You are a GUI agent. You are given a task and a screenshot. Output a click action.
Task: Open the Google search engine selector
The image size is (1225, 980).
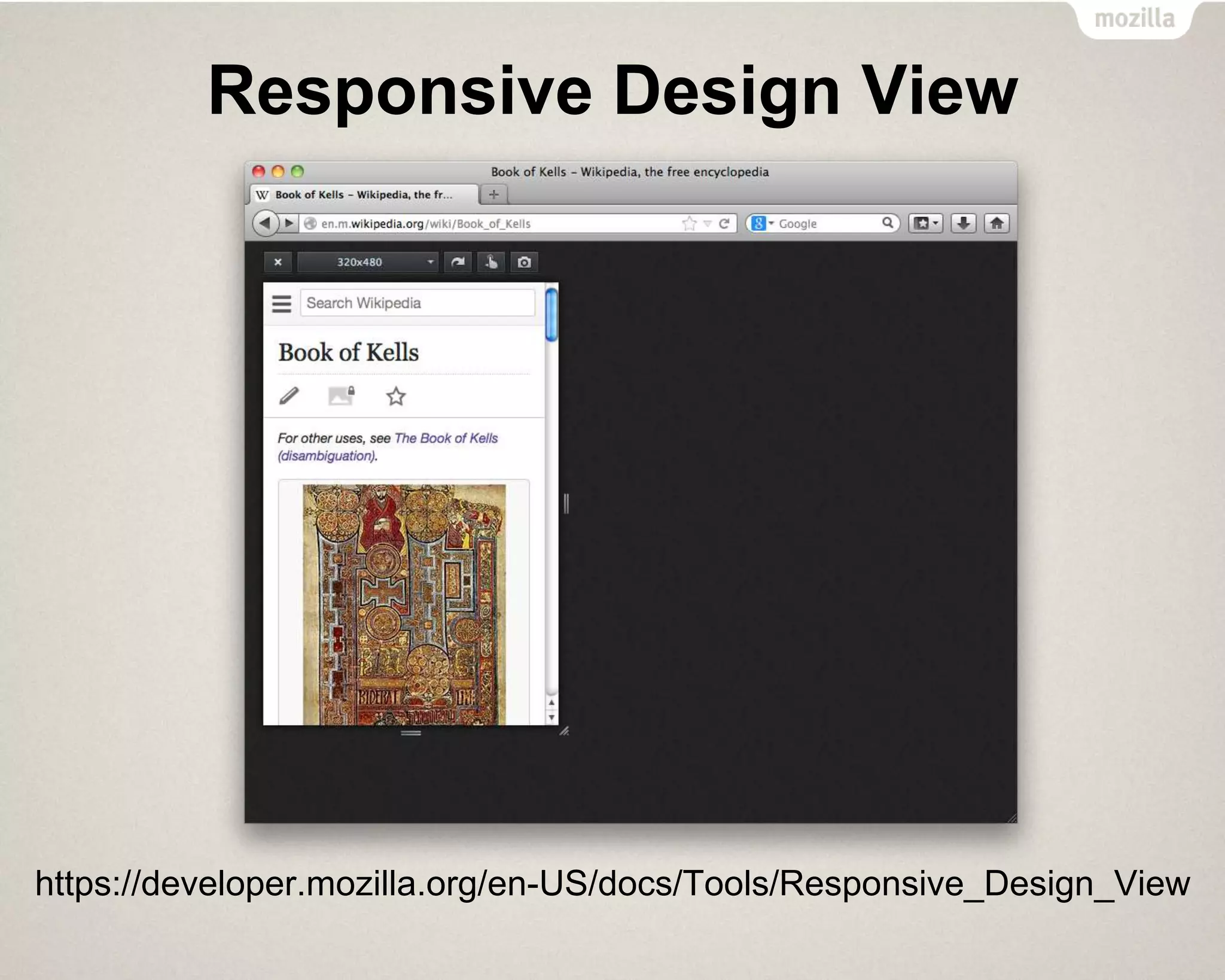(762, 223)
